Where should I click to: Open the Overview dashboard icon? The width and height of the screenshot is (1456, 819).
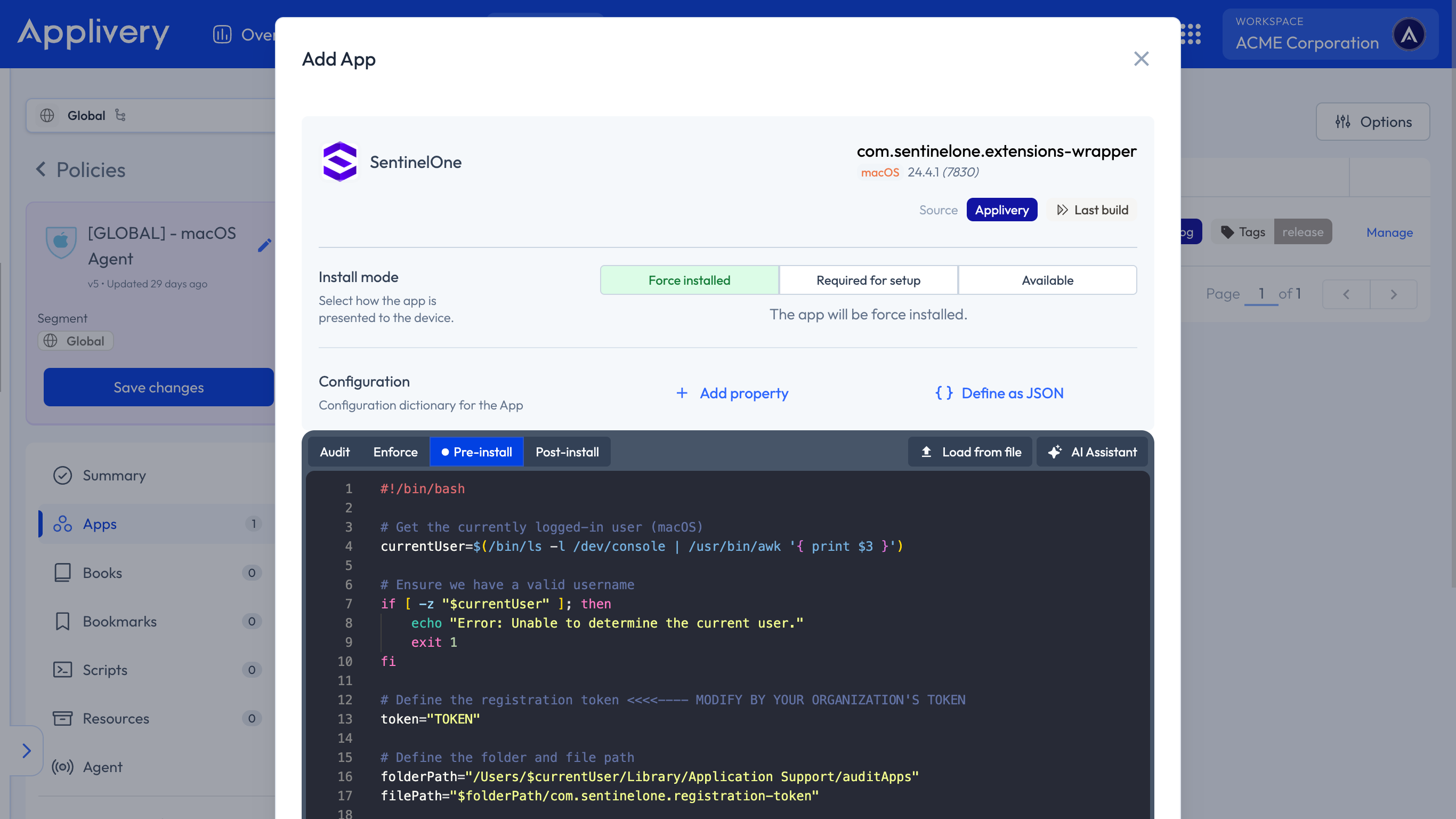pyautogui.click(x=222, y=35)
